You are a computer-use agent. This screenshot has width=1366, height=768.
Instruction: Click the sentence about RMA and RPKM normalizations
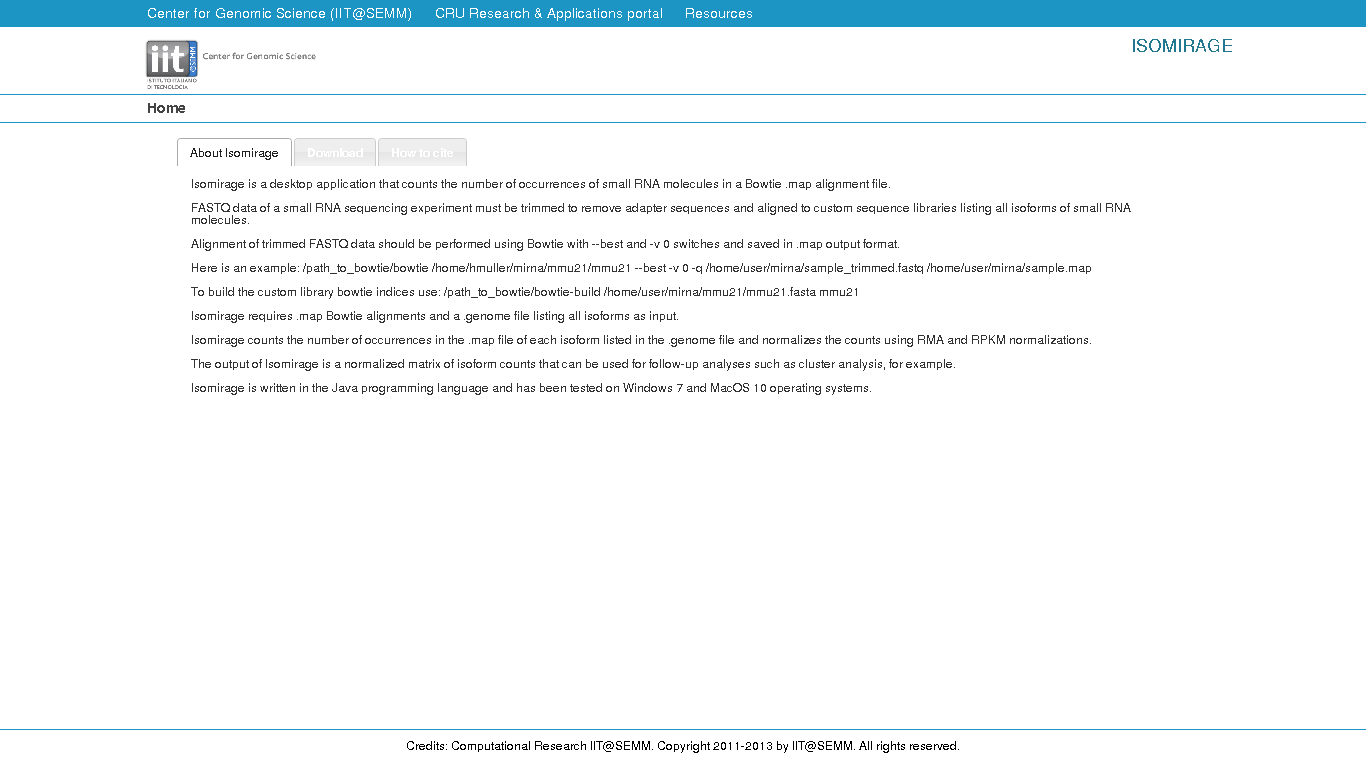[x=640, y=340]
